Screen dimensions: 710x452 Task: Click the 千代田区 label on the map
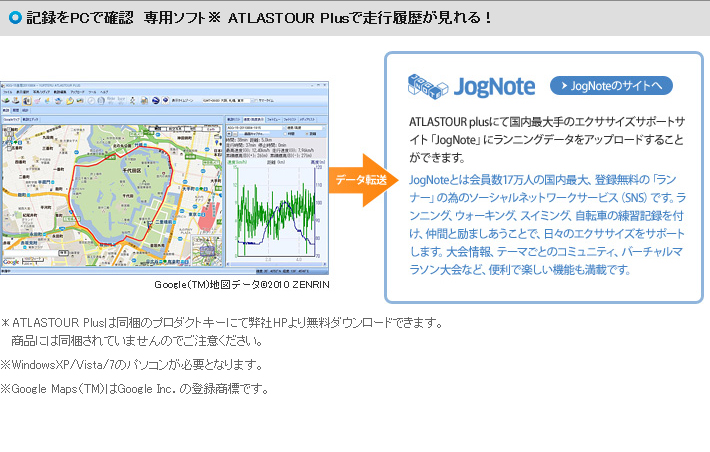(x=132, y=170)
